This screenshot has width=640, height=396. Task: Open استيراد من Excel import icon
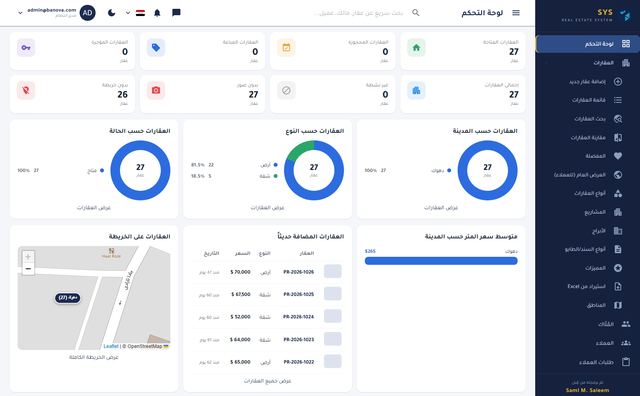(618, 287)
